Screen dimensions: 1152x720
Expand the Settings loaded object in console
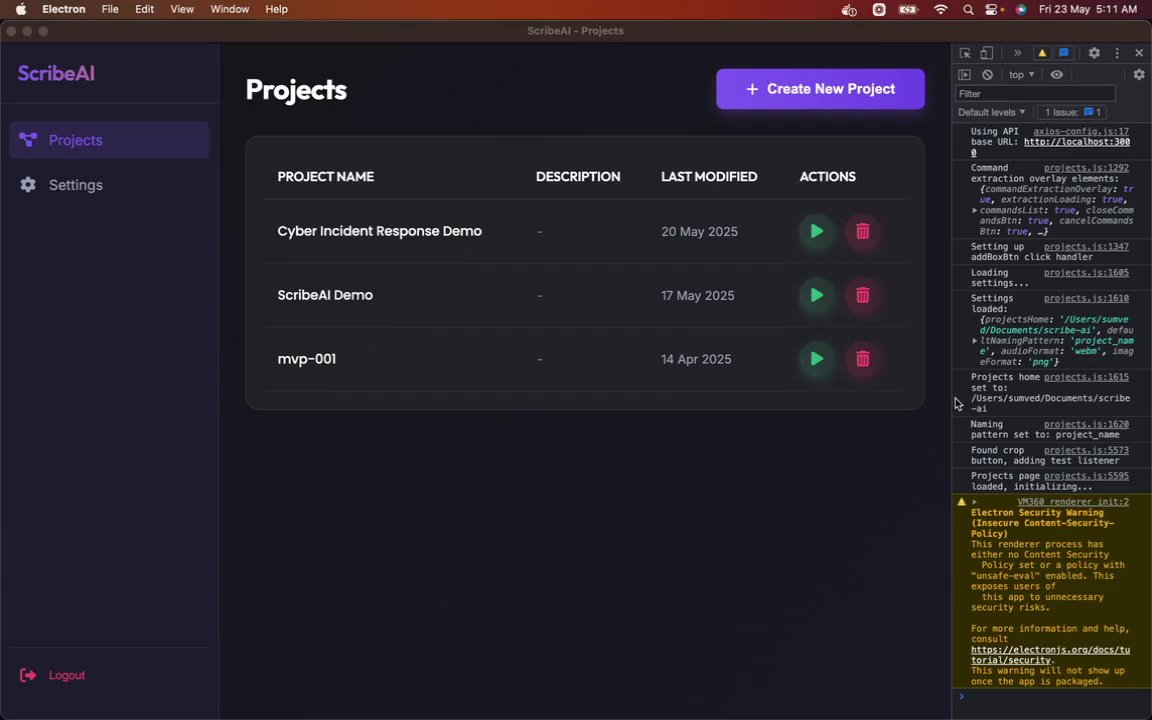click(x=975, y=341)
